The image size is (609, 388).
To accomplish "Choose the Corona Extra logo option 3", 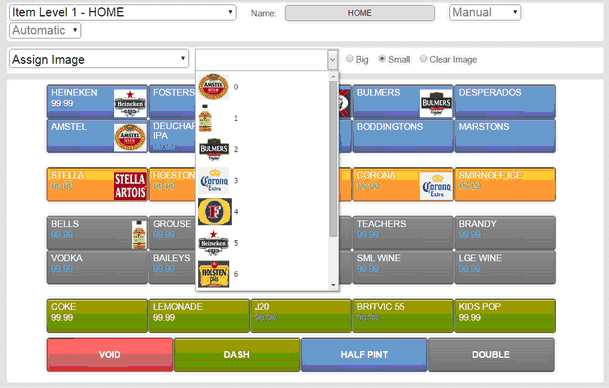I will tap(213, 181).
